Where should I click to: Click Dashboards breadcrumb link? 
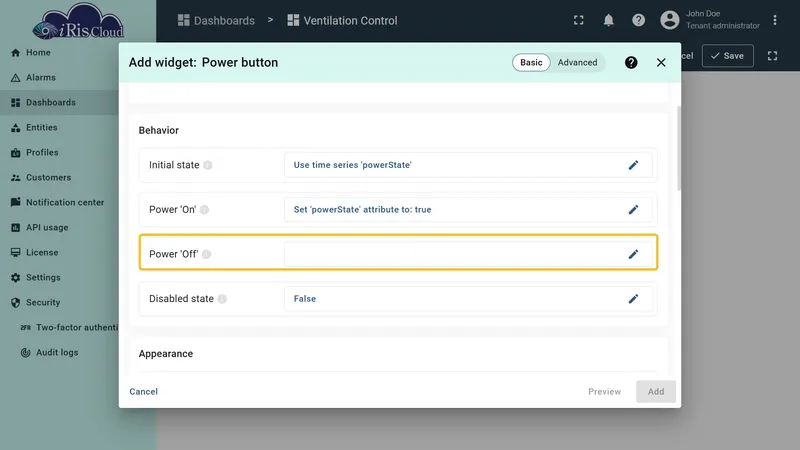[216, 20]
